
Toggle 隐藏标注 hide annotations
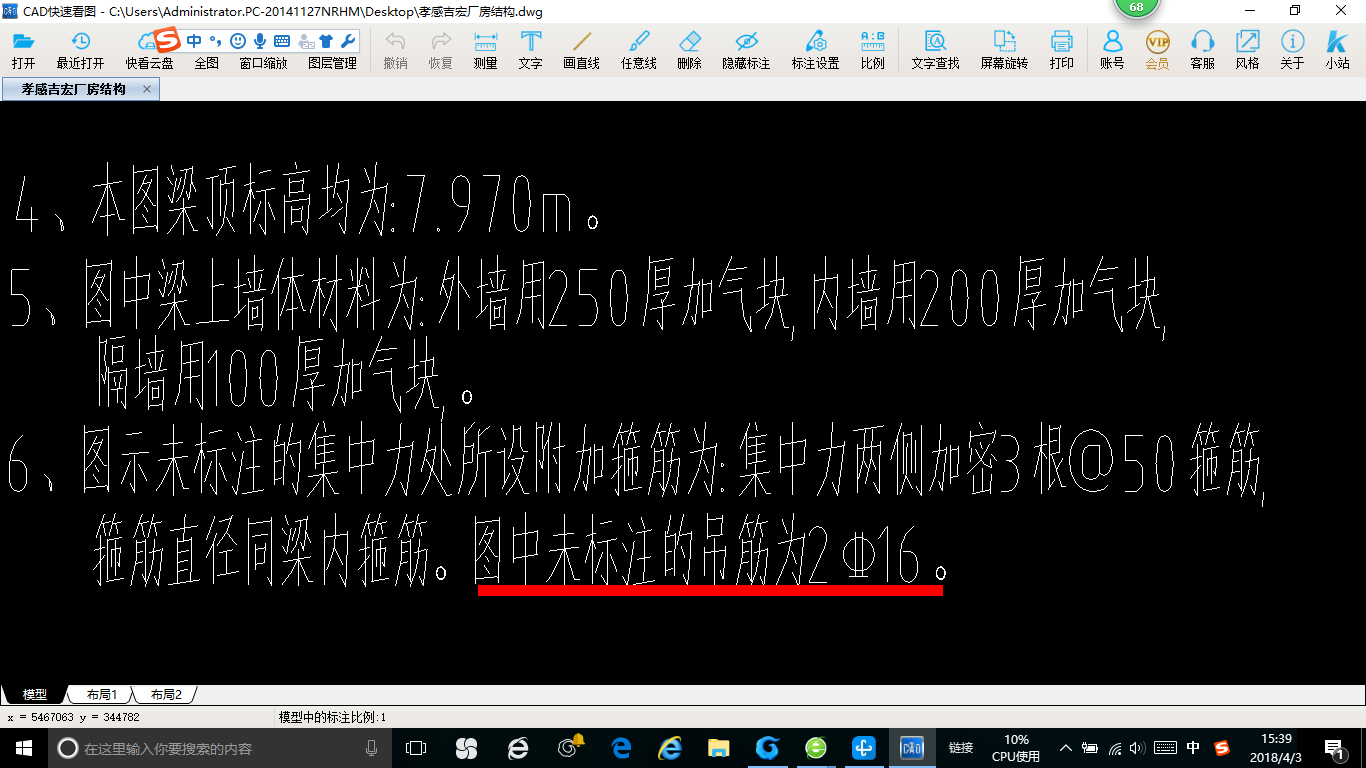click(x=746, y=49)
